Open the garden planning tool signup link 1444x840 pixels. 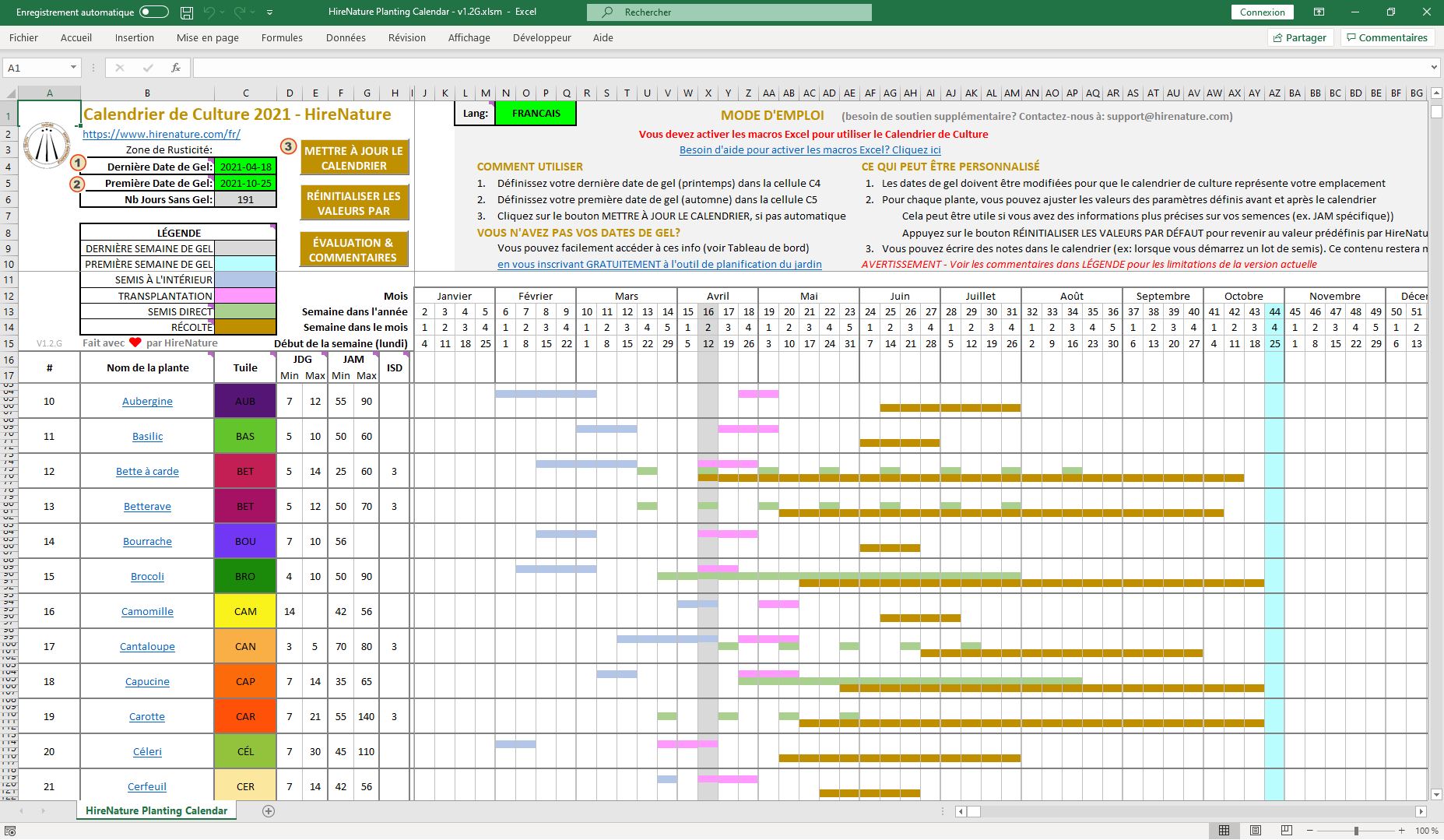(x=659, y=264)
